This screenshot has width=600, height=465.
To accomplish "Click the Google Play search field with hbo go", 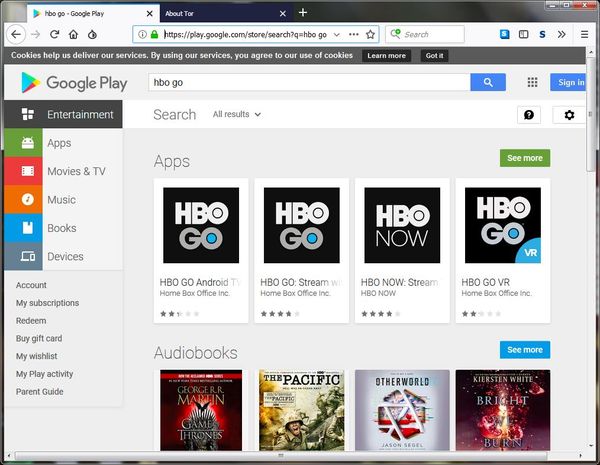I will click(x=309, y=82).
